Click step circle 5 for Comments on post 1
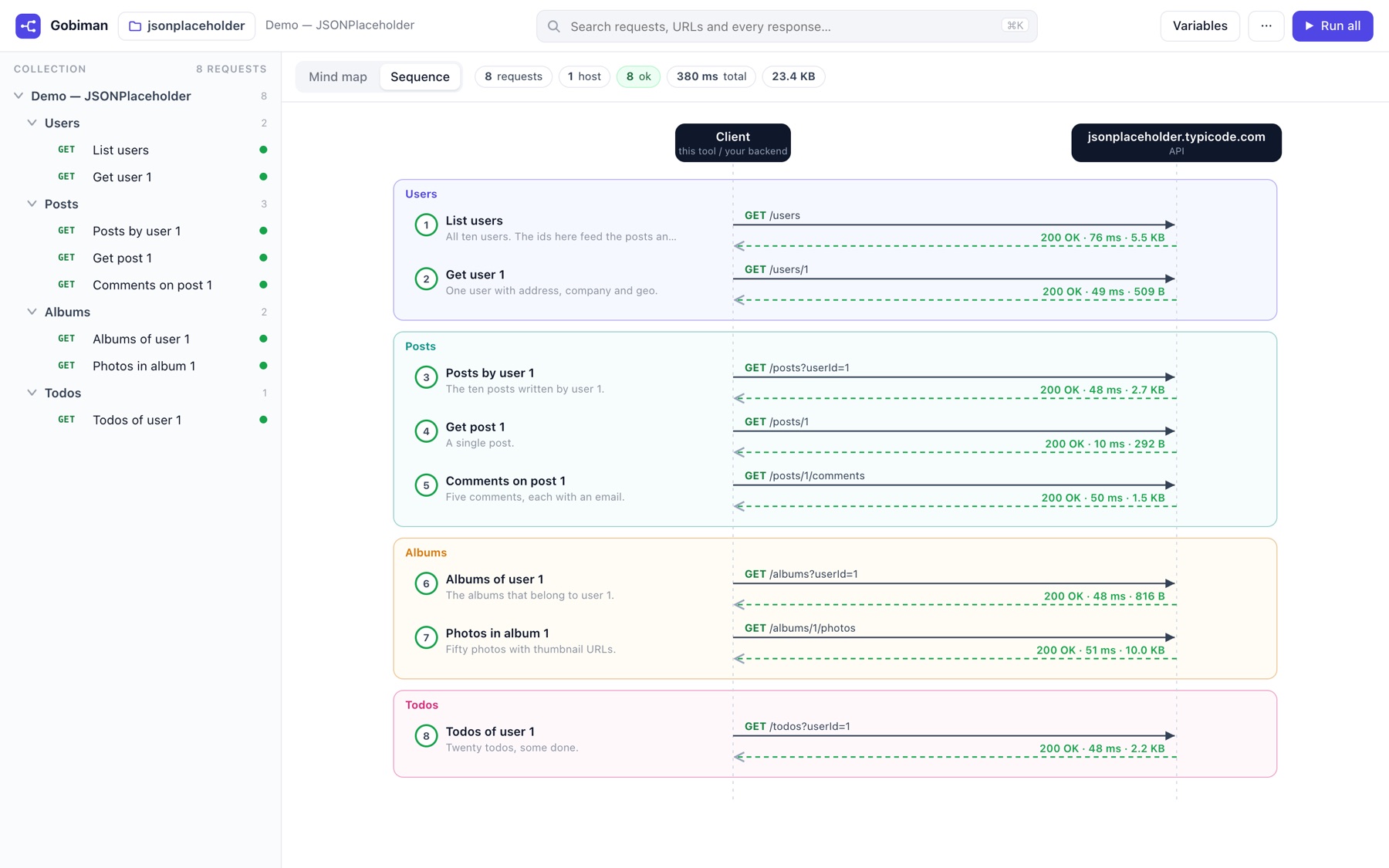 426,485
